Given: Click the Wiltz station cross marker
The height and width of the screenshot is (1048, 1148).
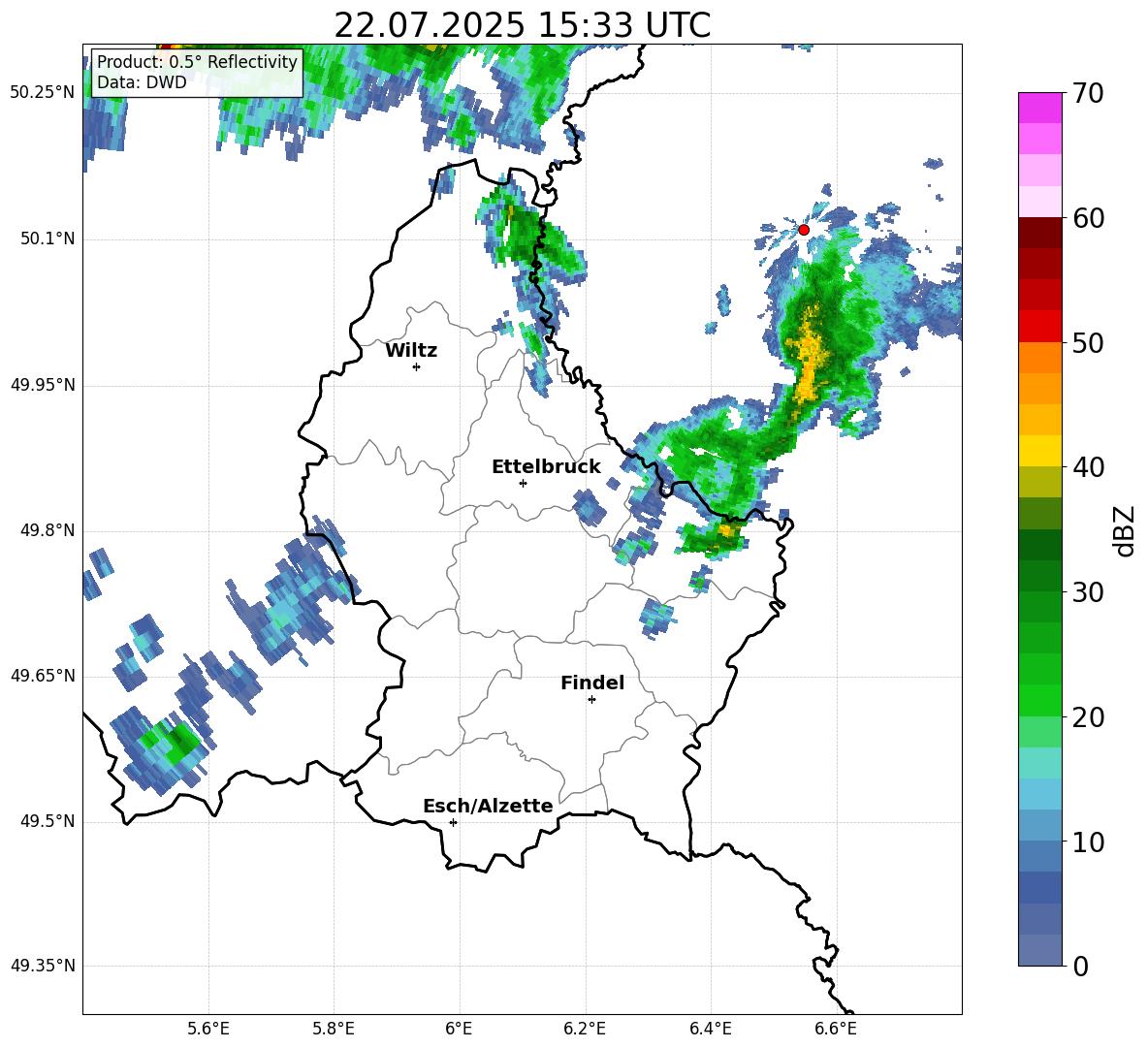Looking at the screenshot, I should pyautogui.click(x=416, y=366).
